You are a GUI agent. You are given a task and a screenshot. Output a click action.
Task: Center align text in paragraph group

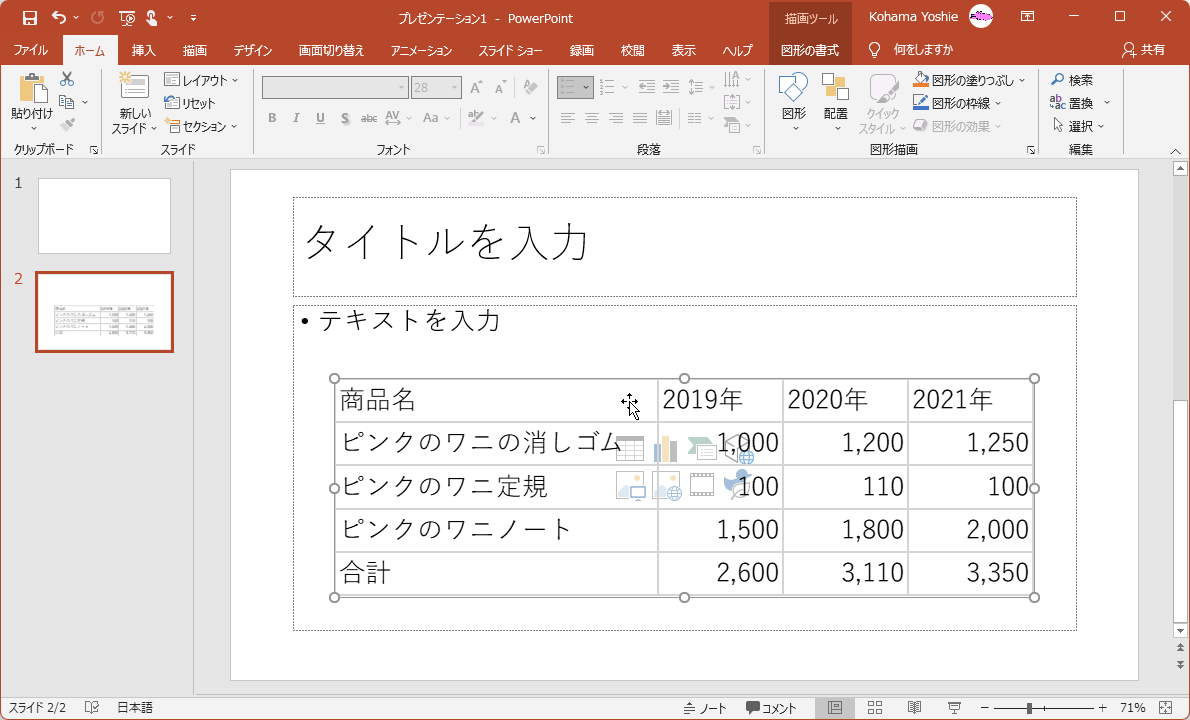pos(592,118)
